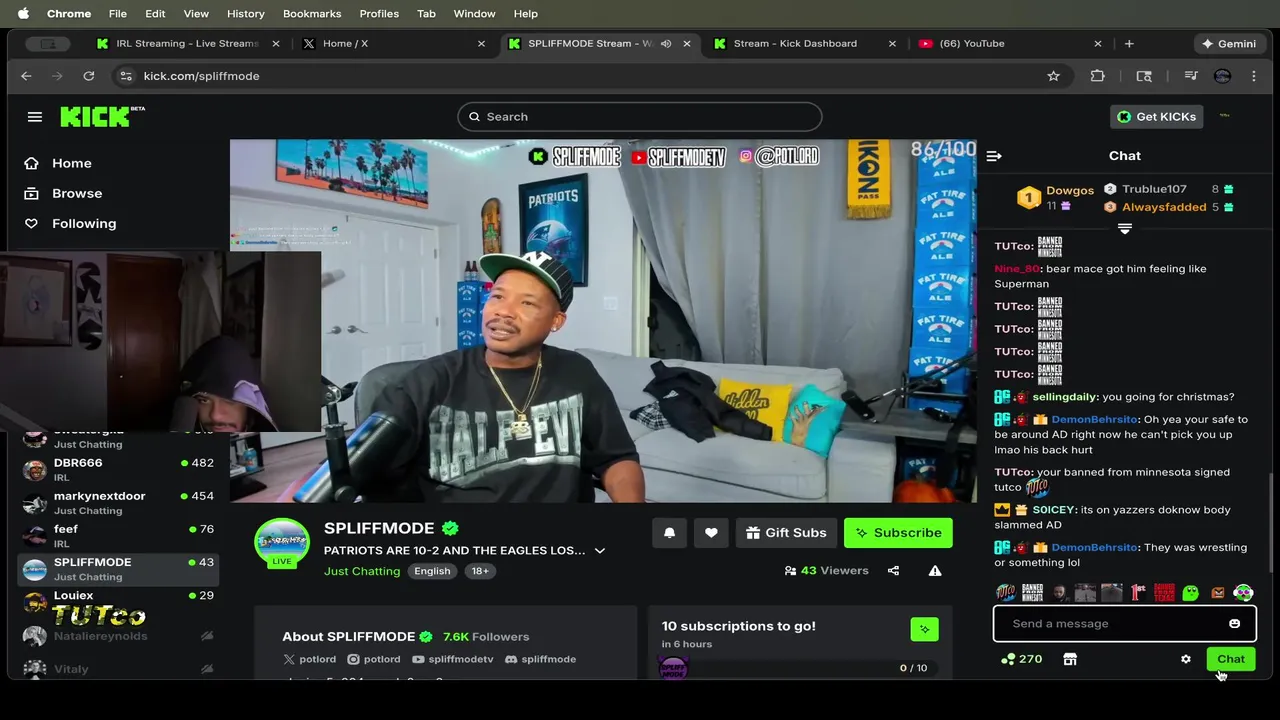
Task: Open the Bookmarks menu in menu bar
Action: (312, 14)
